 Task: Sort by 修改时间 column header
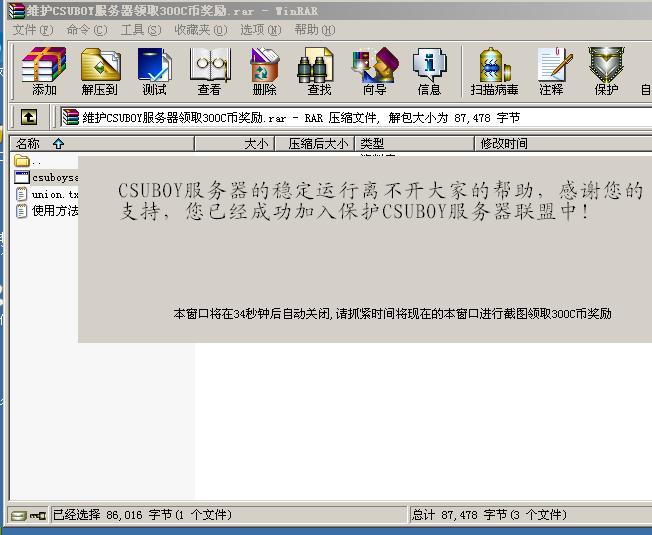[x=563, y=144]
